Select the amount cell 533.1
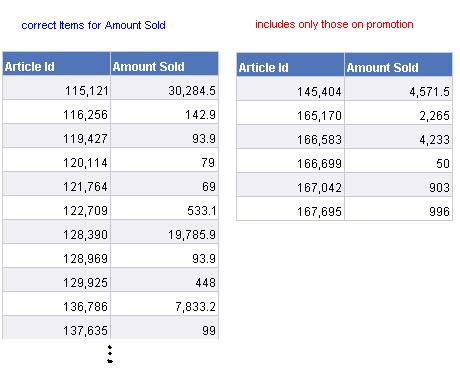This screenshot has width=460, height=369. (x=164, y=208)
